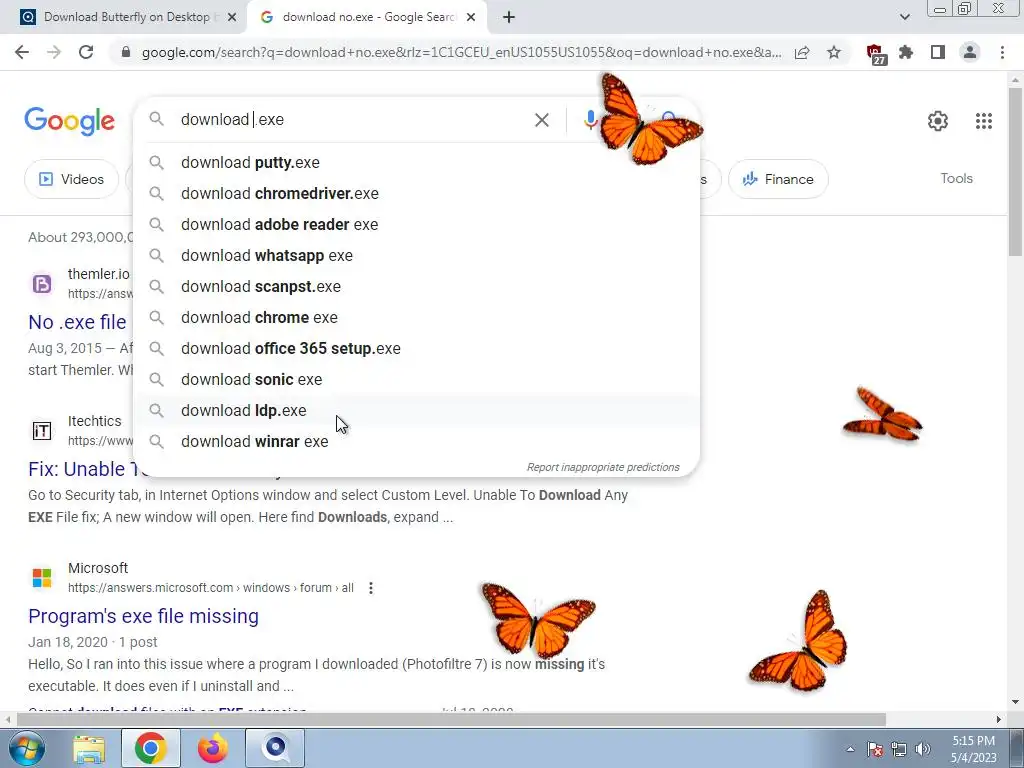Click the themler.io site favicon
This screenshot has height=768, width=1024.
pyautogui.click(x=42, y=284)
